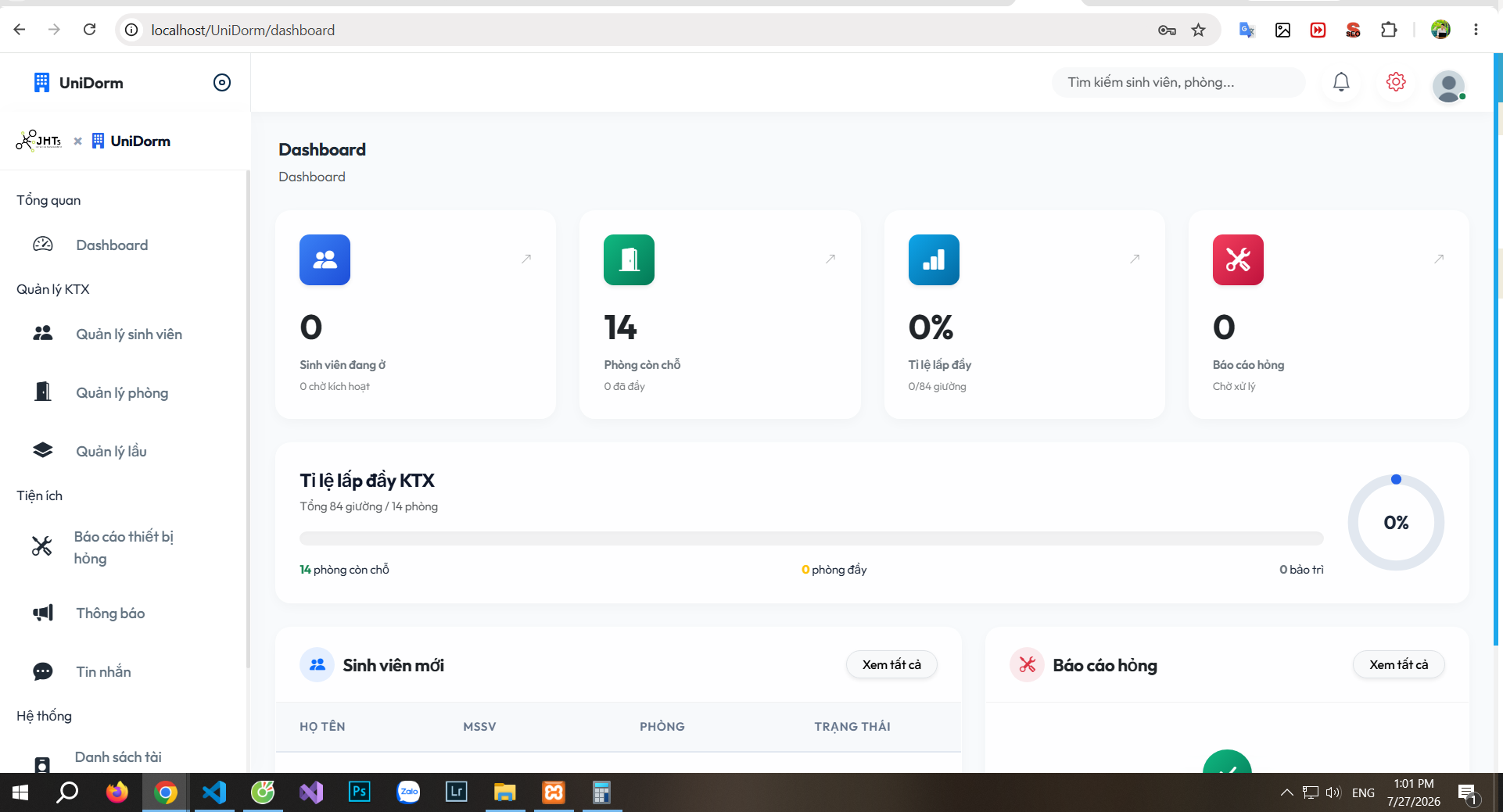Click the Sinh viên mới section icon
The width and height of the screenshot is (1503, 812).
pos(317,665)
